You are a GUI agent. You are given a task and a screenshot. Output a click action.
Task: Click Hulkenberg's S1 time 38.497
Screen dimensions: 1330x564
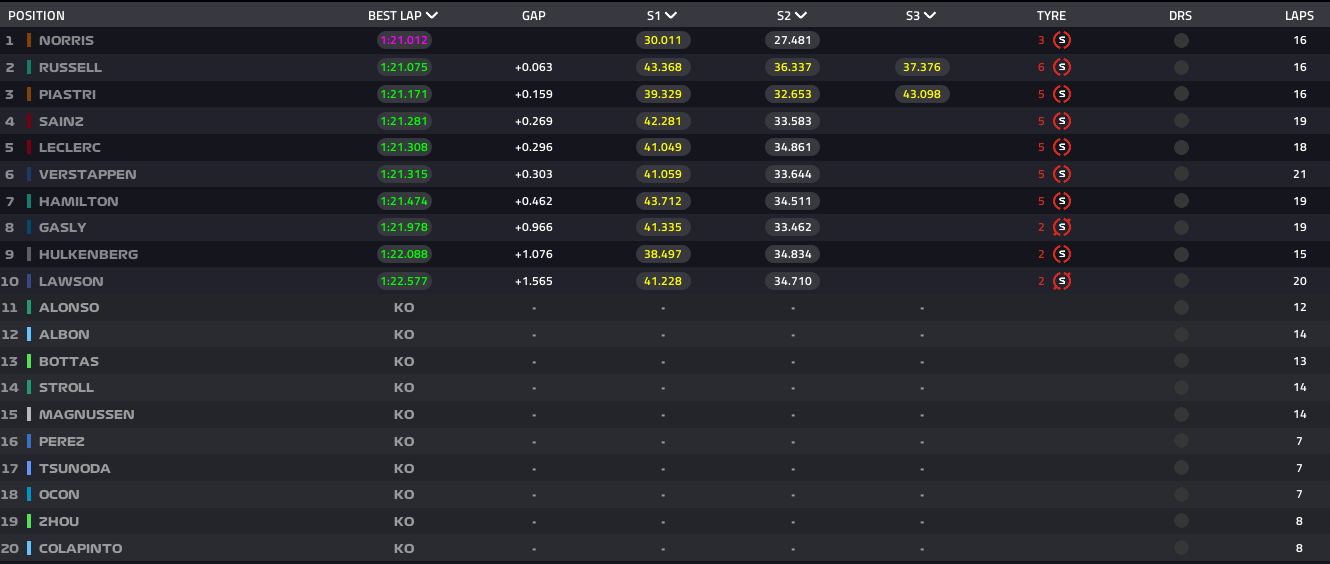point(663,254)
